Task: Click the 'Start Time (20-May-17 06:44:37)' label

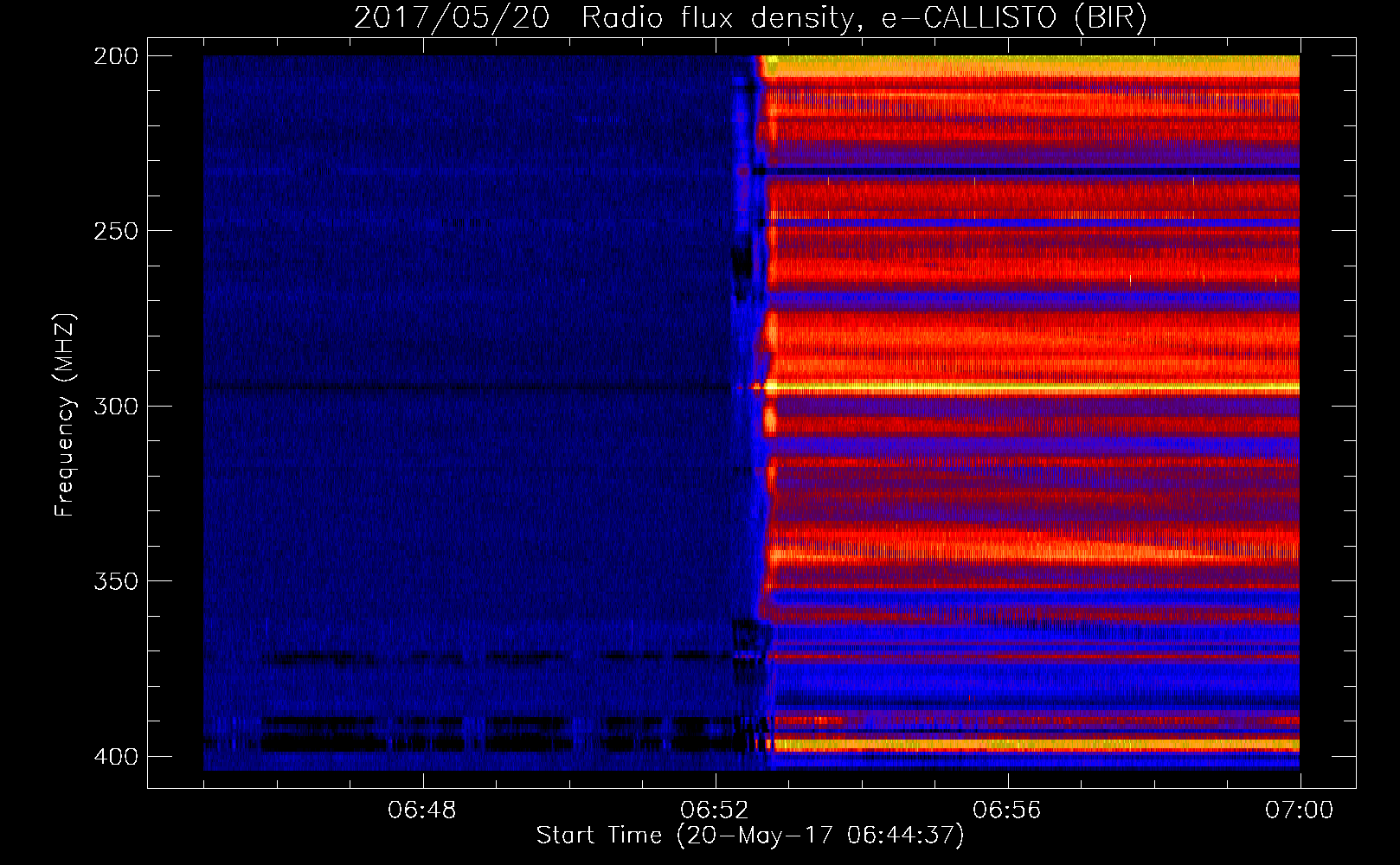Action: click(x=750, y=836)
